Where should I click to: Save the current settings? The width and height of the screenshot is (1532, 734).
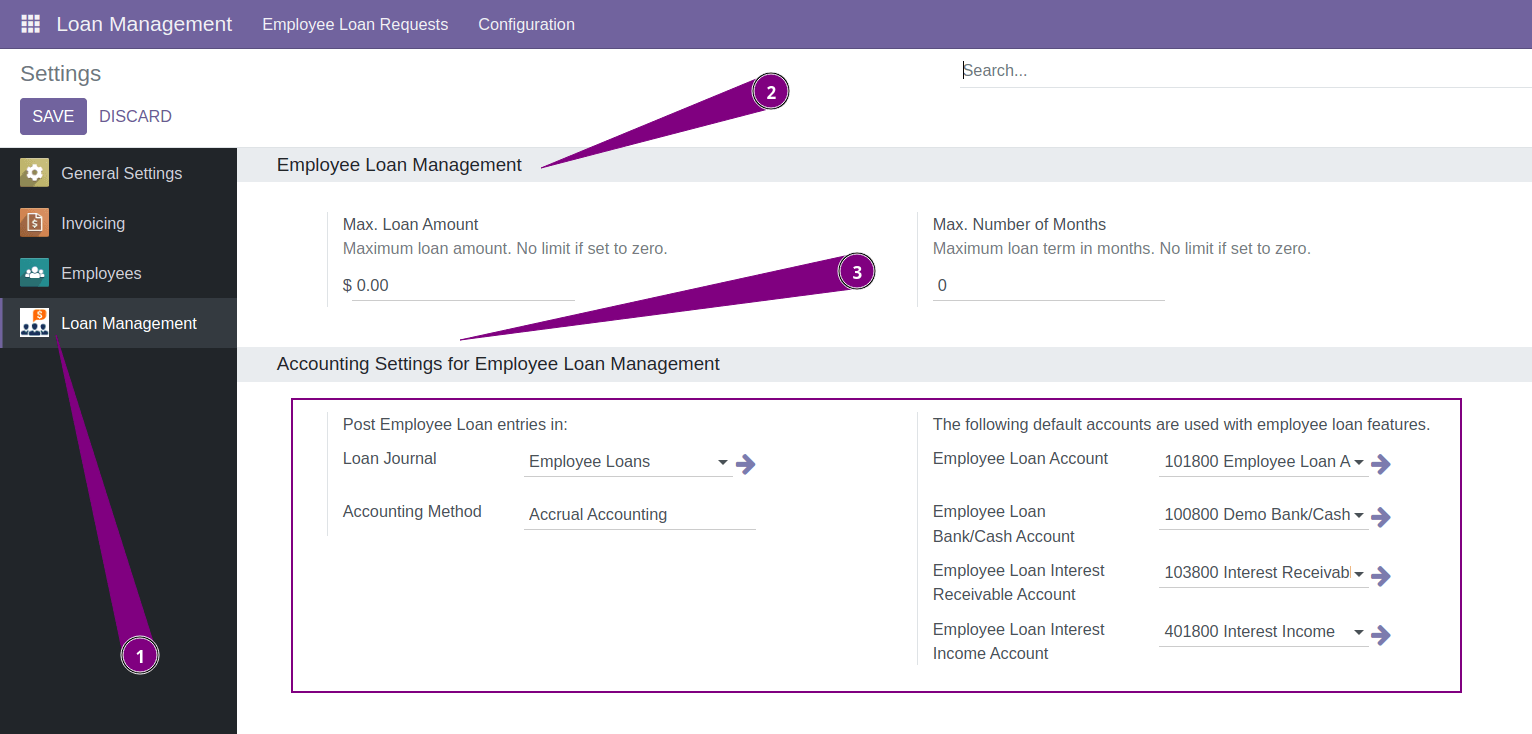tap(53, 116)
